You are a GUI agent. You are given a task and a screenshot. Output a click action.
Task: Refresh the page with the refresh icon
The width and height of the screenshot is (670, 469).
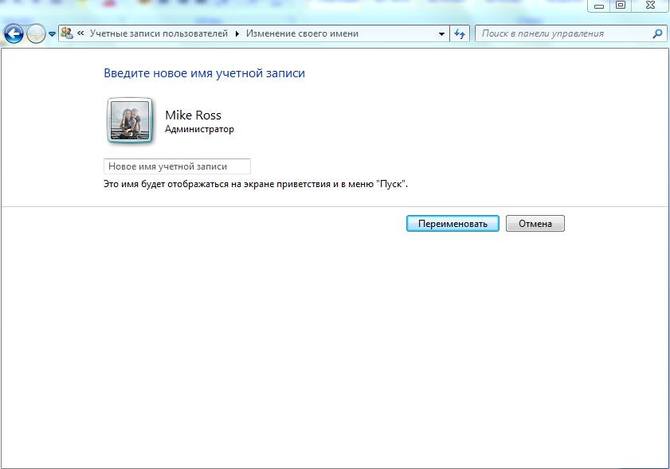(460, 34)
